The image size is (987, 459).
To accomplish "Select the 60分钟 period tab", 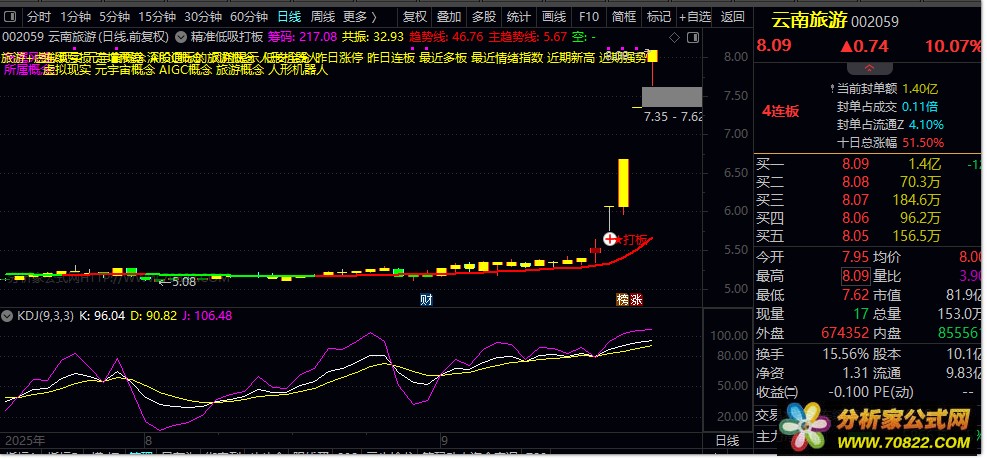I will coord(248,16).
